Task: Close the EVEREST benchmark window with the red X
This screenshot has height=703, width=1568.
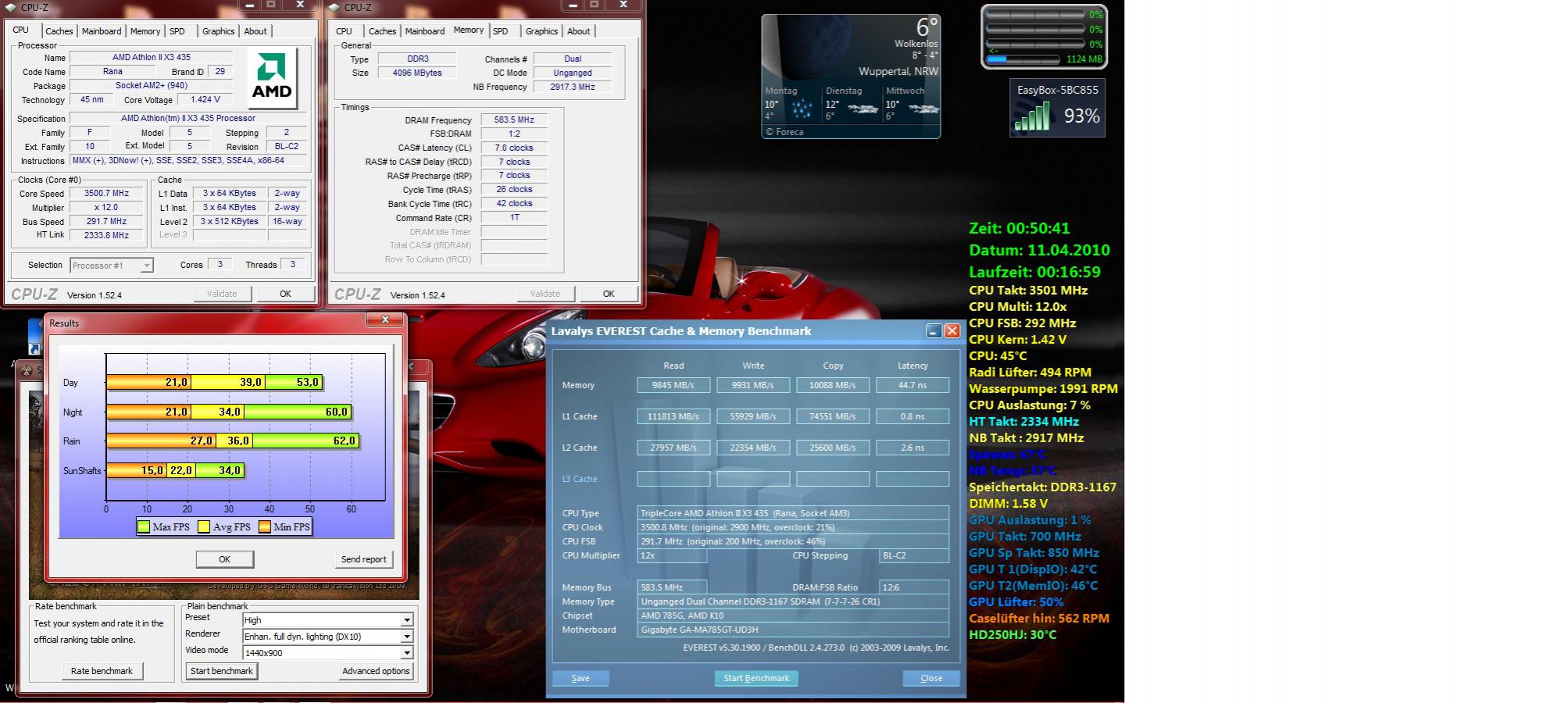Action: coord(952,331)
